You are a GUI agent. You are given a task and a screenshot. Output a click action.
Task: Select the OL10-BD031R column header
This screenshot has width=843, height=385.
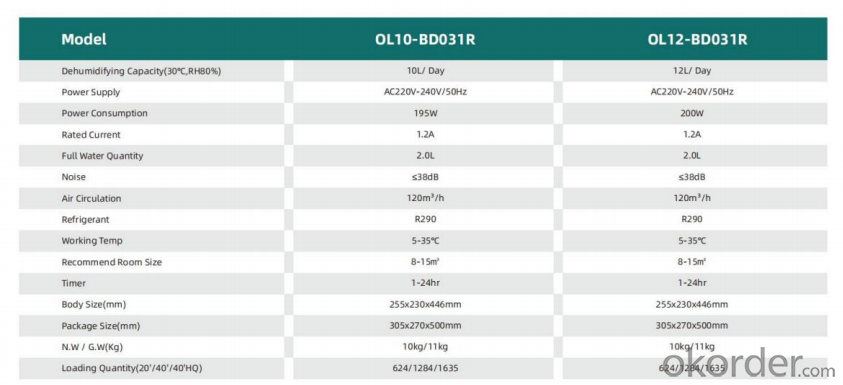(425, 39)
